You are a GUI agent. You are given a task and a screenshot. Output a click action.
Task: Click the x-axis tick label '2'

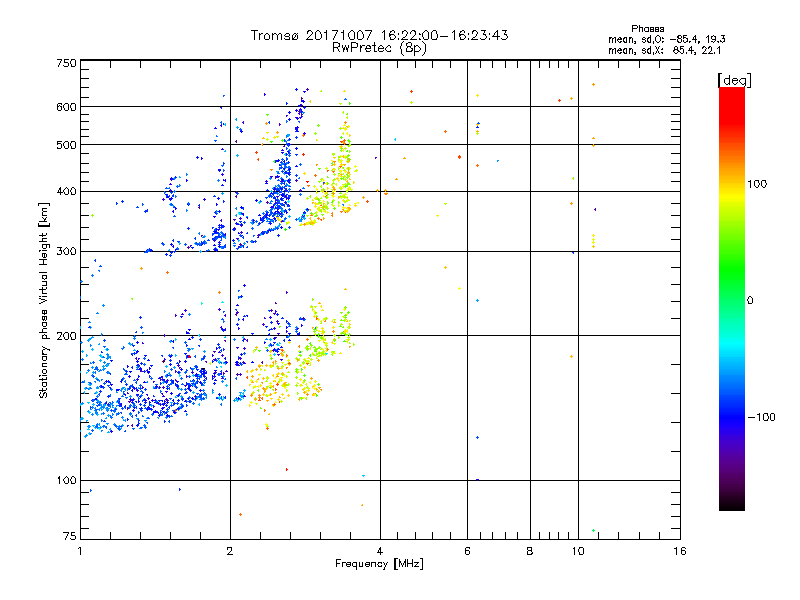[230, 551]
